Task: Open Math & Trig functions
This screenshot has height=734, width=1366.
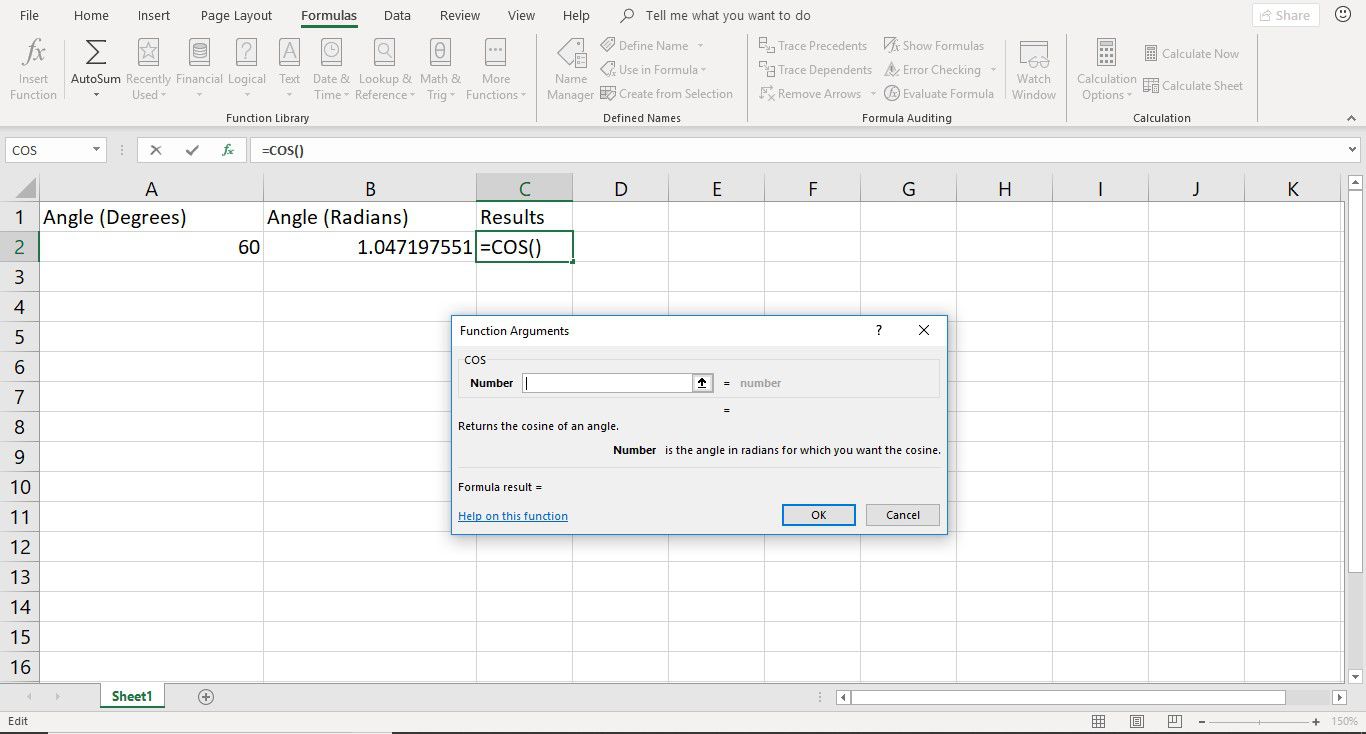Action: (440, 70)
